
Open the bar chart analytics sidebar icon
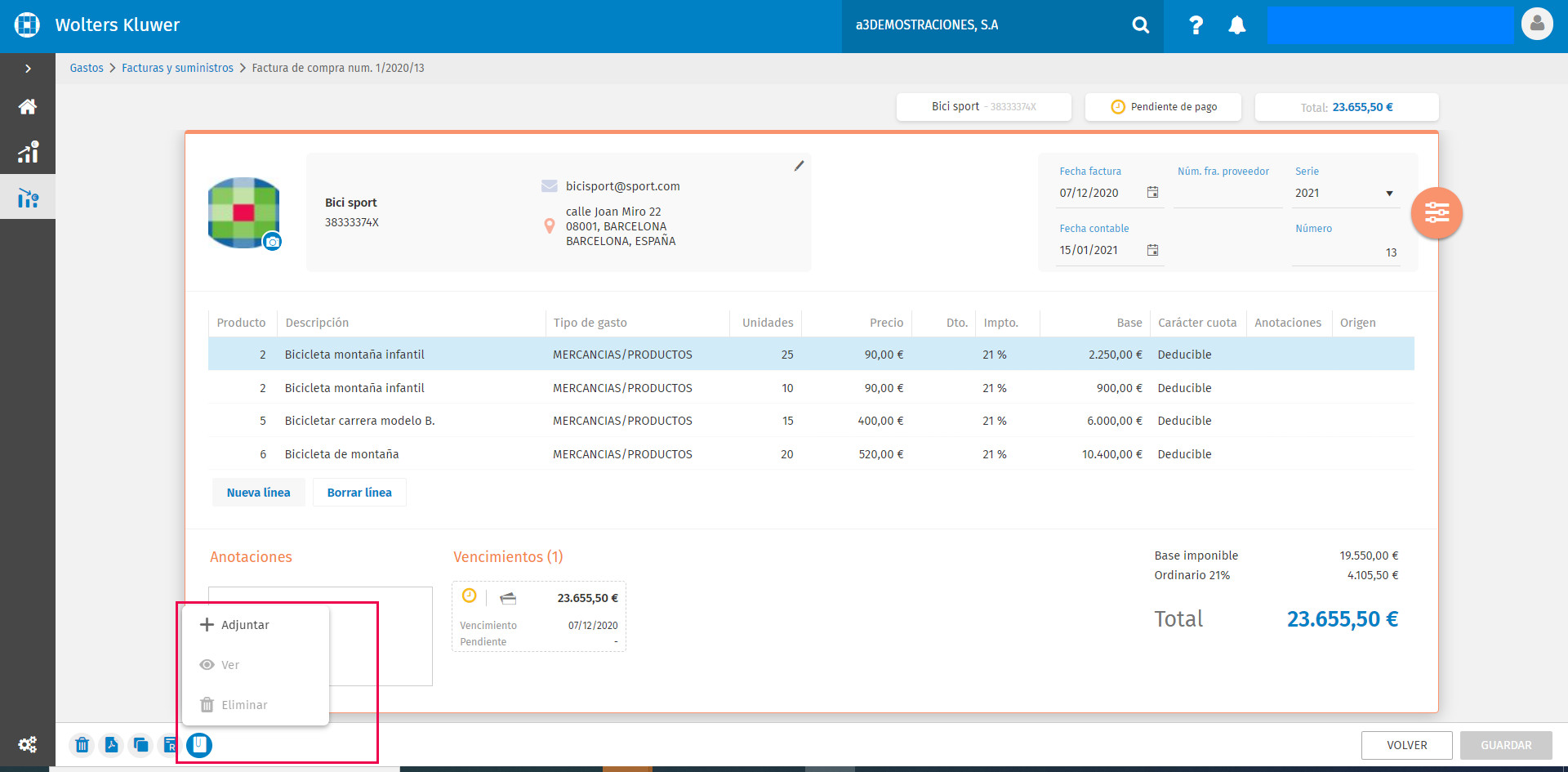click(28, 152)
